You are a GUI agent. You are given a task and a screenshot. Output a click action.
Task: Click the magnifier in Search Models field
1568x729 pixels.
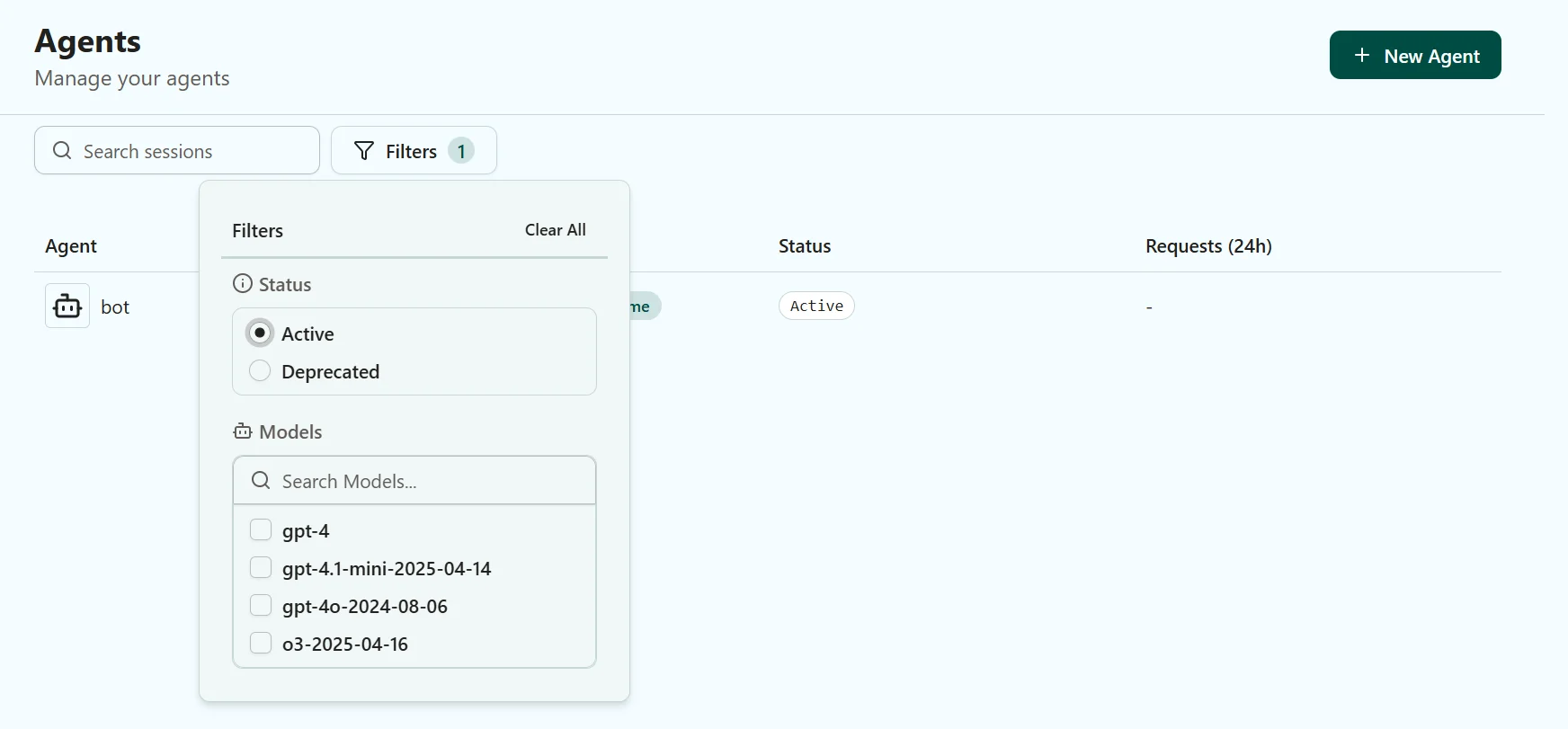pos(261,480)
